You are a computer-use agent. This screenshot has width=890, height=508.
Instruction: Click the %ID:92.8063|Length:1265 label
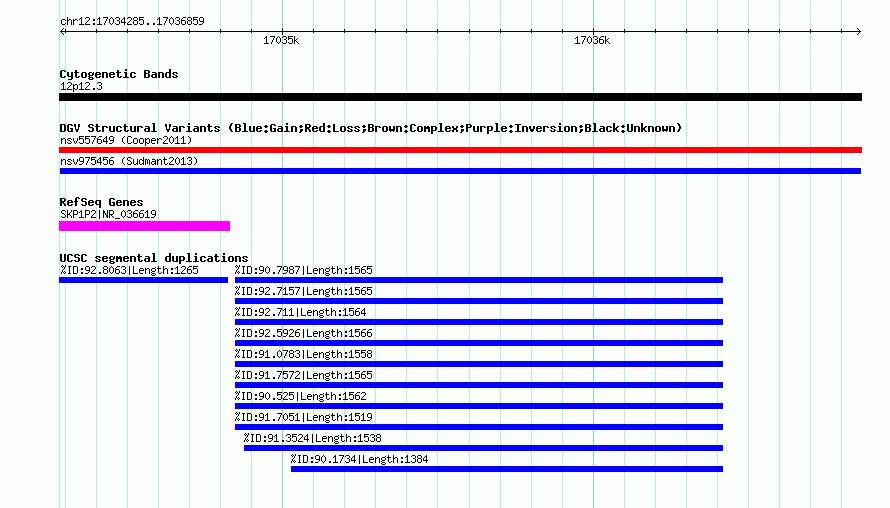[x=129, y=270]
